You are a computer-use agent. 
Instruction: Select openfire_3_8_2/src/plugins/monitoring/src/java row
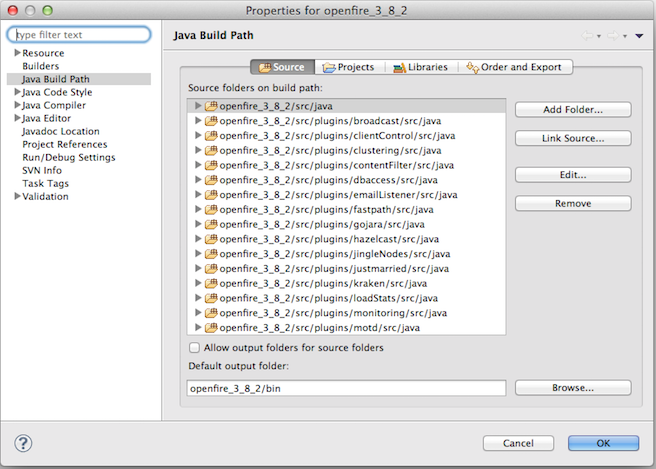tap(346, 313)
